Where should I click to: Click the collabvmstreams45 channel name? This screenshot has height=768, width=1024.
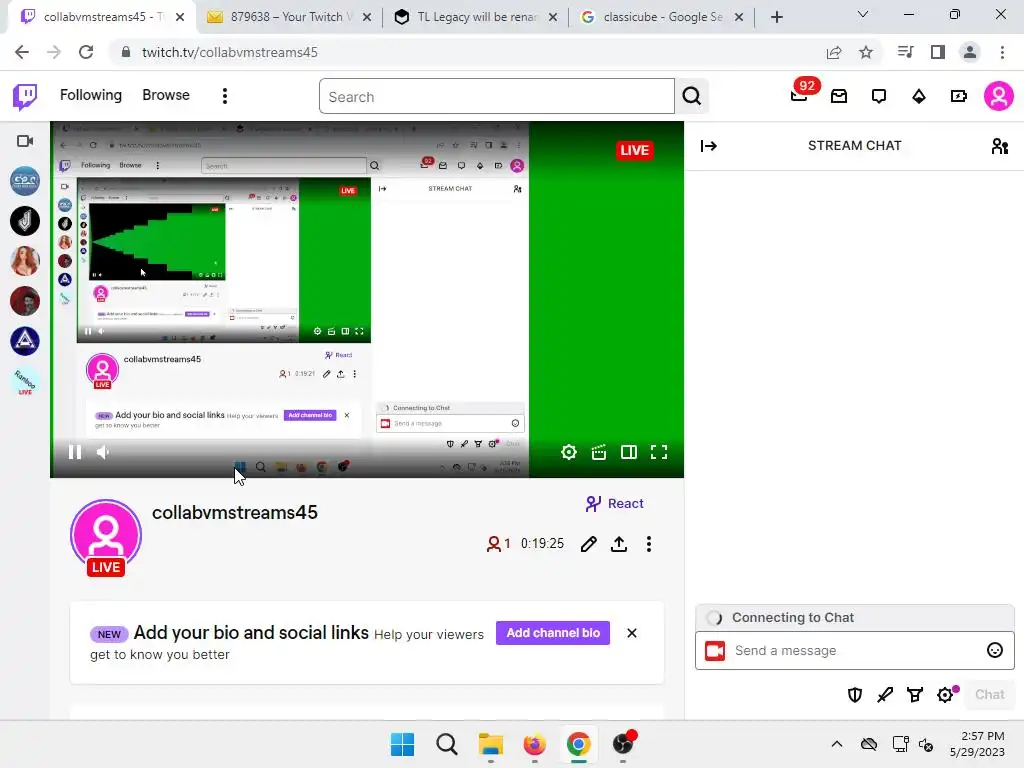click(235, 513)
